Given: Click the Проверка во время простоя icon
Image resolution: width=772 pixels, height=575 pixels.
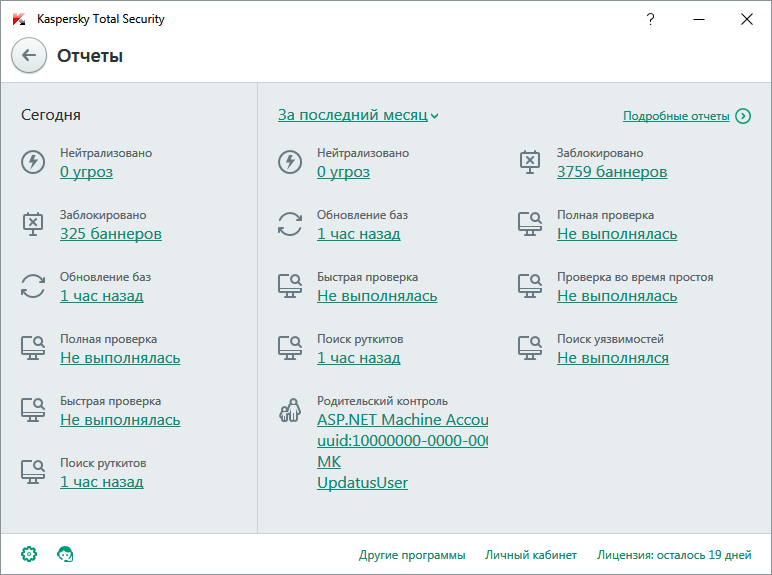Looking at the screenshot, I should coord(530,286).
